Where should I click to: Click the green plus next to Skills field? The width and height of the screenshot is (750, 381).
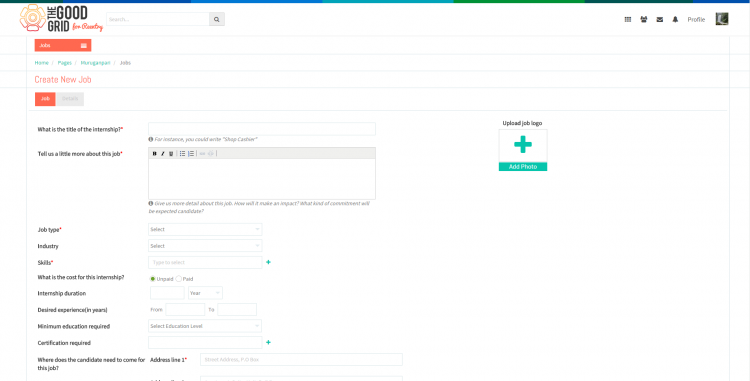pyautogui.click(x=268, y=262)
